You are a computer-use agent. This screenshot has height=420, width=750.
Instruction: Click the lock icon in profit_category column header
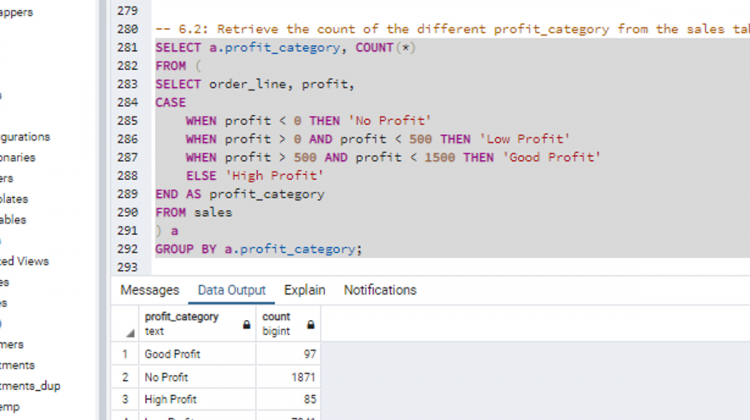click(246, 325)
